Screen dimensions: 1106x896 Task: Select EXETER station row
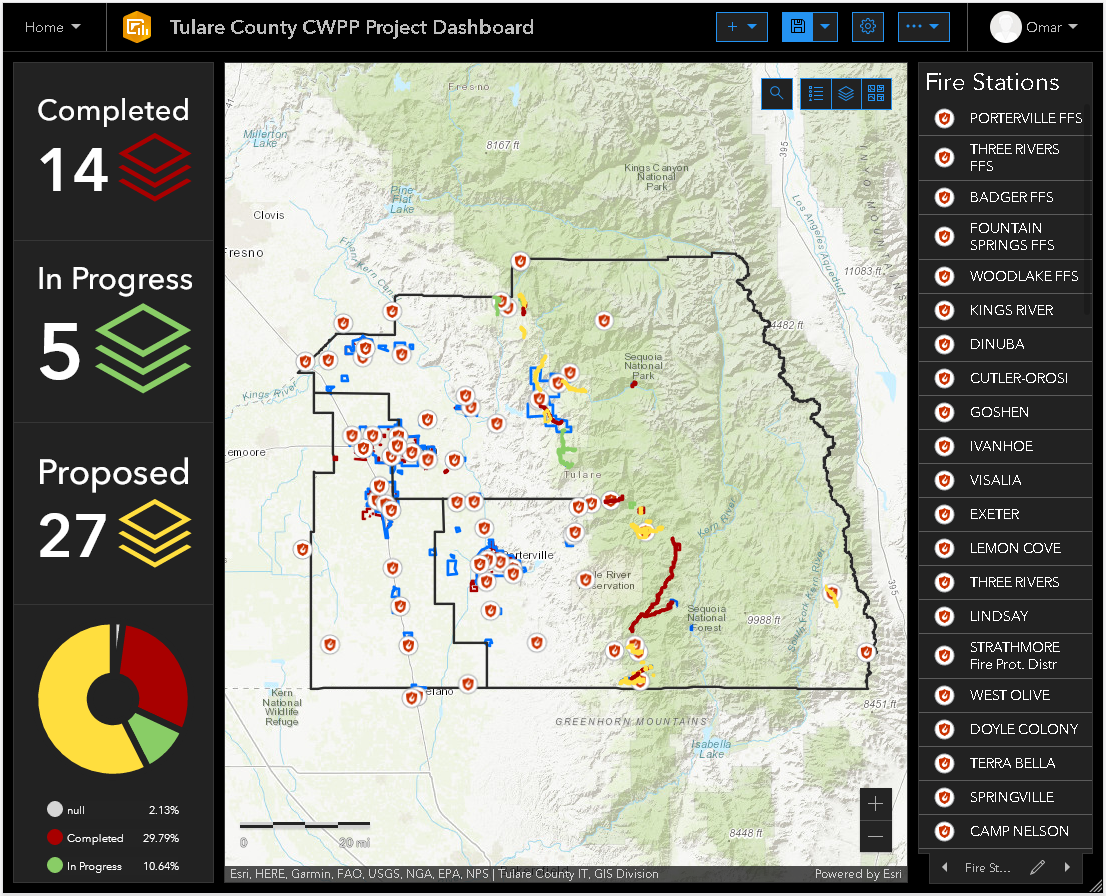pyautogui.click(x=1005, y=514)
